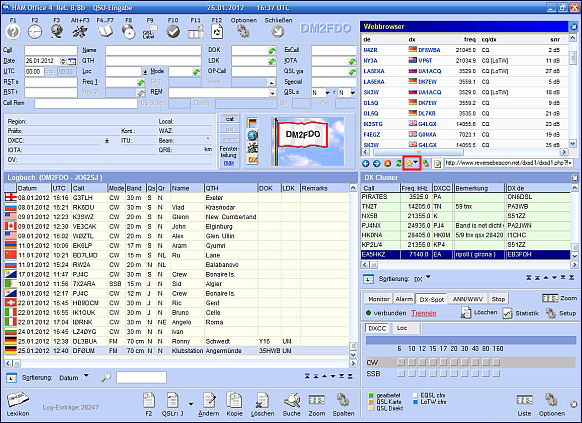The height and width of the screenshot is (423, 582).
Task: Switch to the Monitor tab
Action: click(x=379, y=299)
